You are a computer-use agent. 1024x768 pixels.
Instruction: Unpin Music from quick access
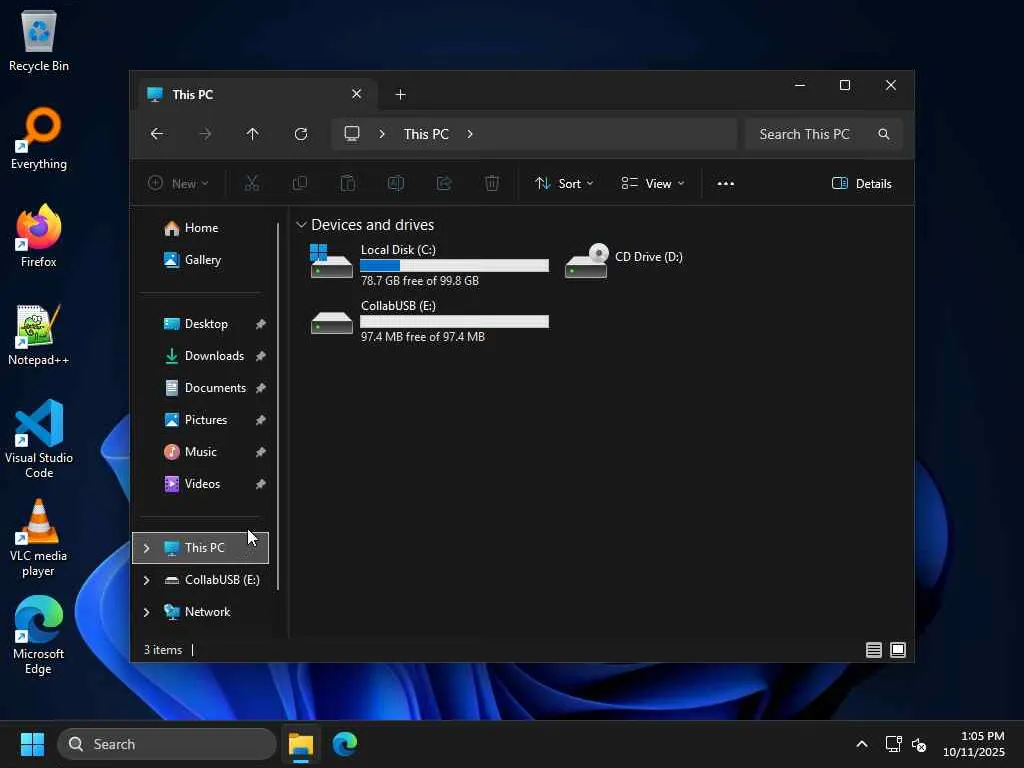coord(261,452)
